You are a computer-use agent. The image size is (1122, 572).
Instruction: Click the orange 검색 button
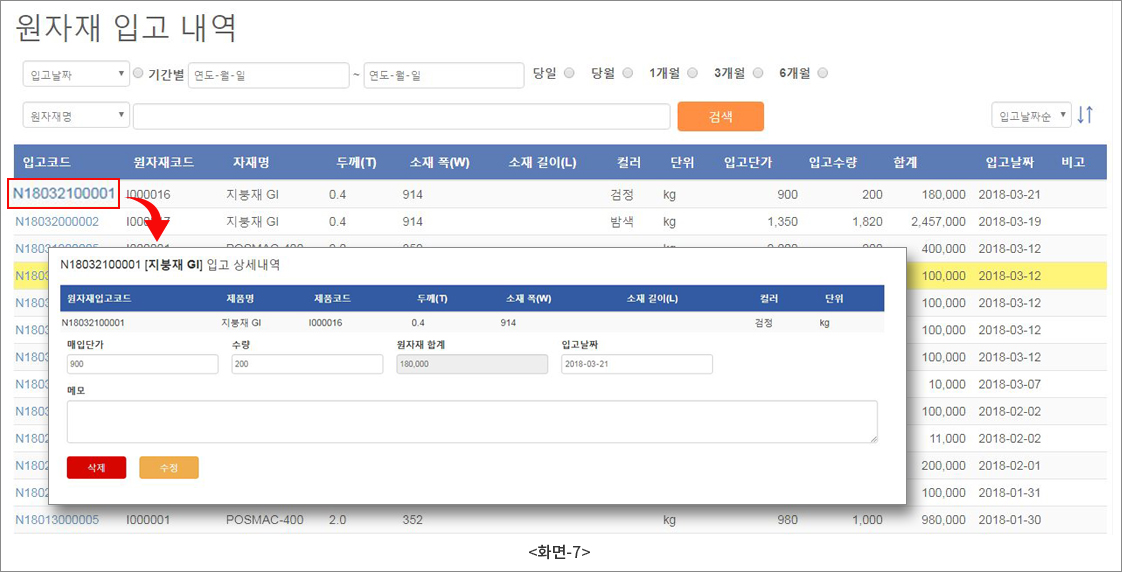point(721,116)
